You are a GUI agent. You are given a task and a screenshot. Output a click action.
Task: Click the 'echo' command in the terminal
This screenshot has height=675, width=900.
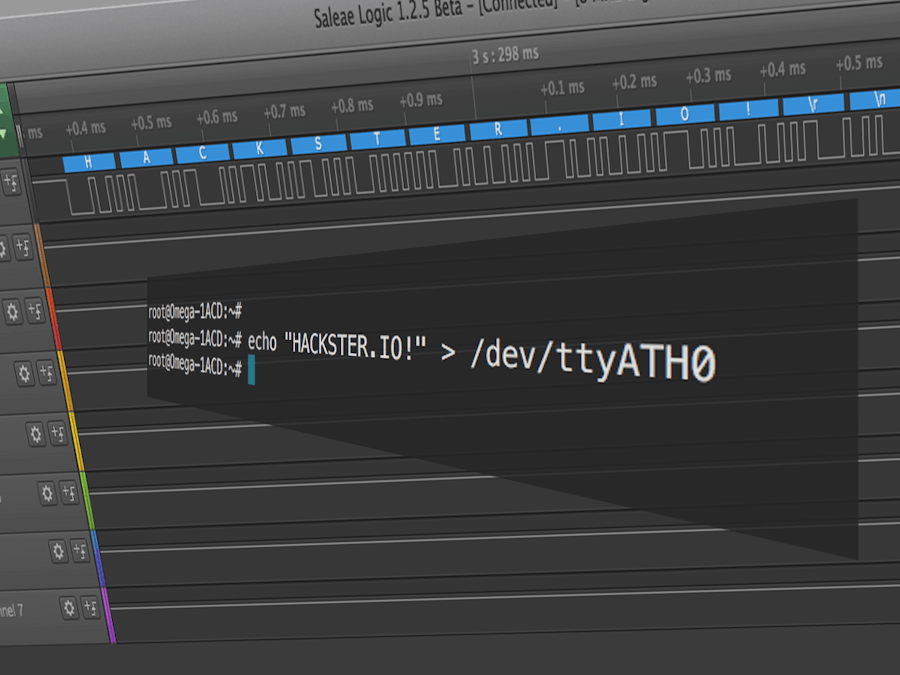point(262,342)
